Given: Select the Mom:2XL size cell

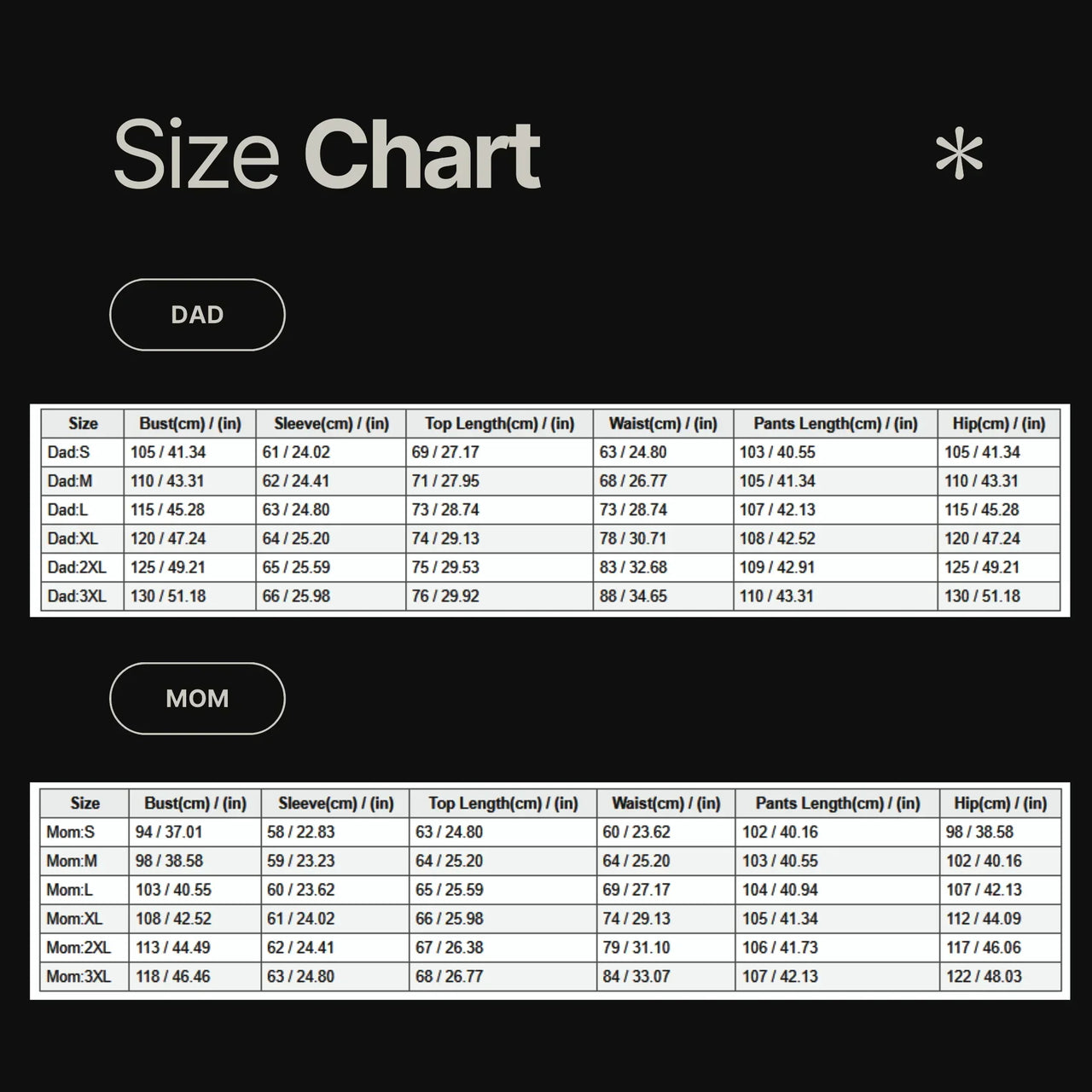Looking at the screenshot, I should pos(79,948).
